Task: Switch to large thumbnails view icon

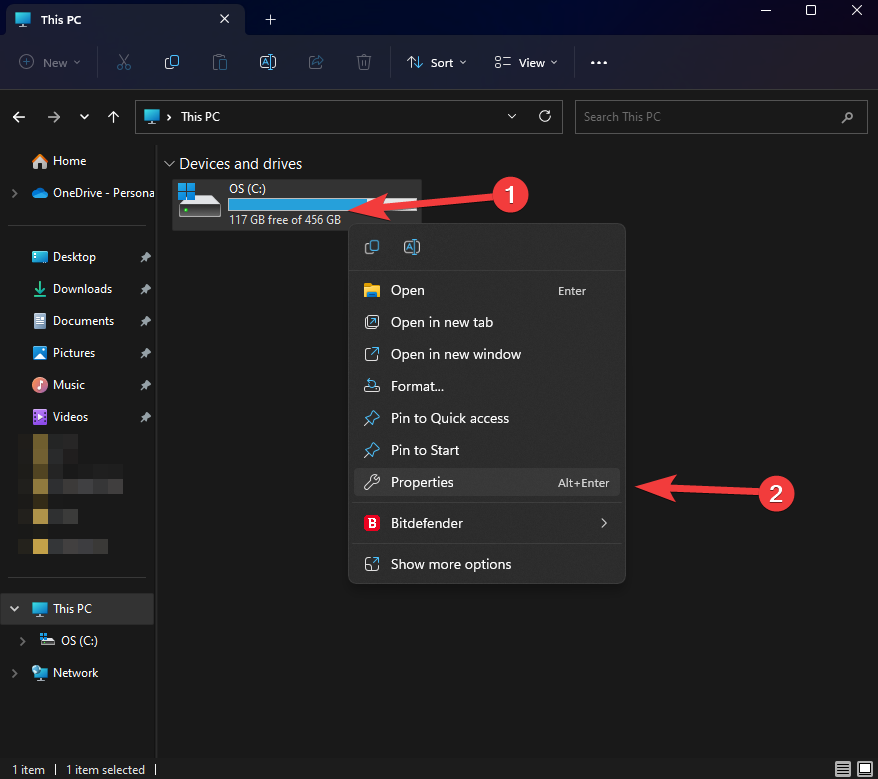Action: click(x=864, y=769)
